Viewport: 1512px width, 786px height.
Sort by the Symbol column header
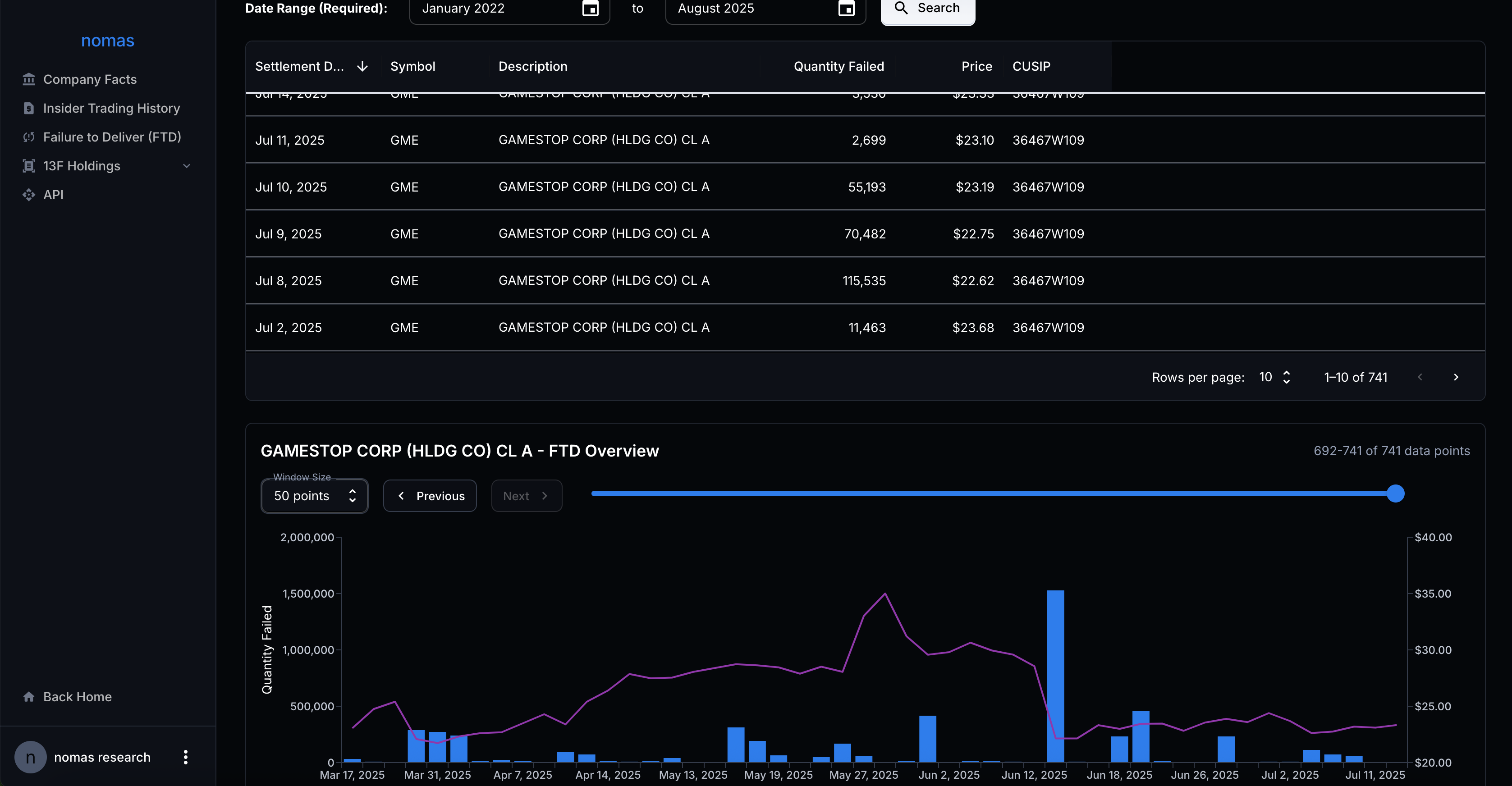412,66
